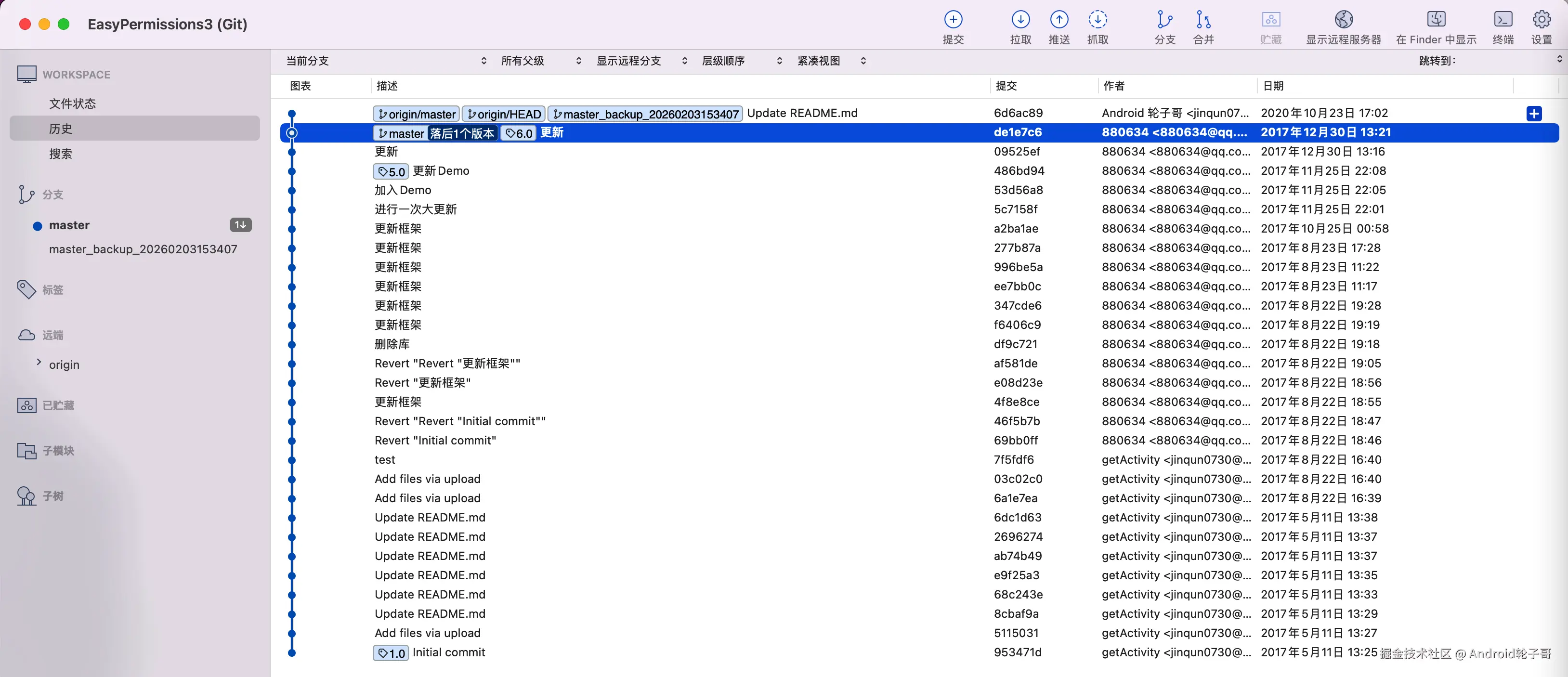Expand the origin remote tree item
The height and width of the screenshot is (677, 1568).
tap(39, 362)
